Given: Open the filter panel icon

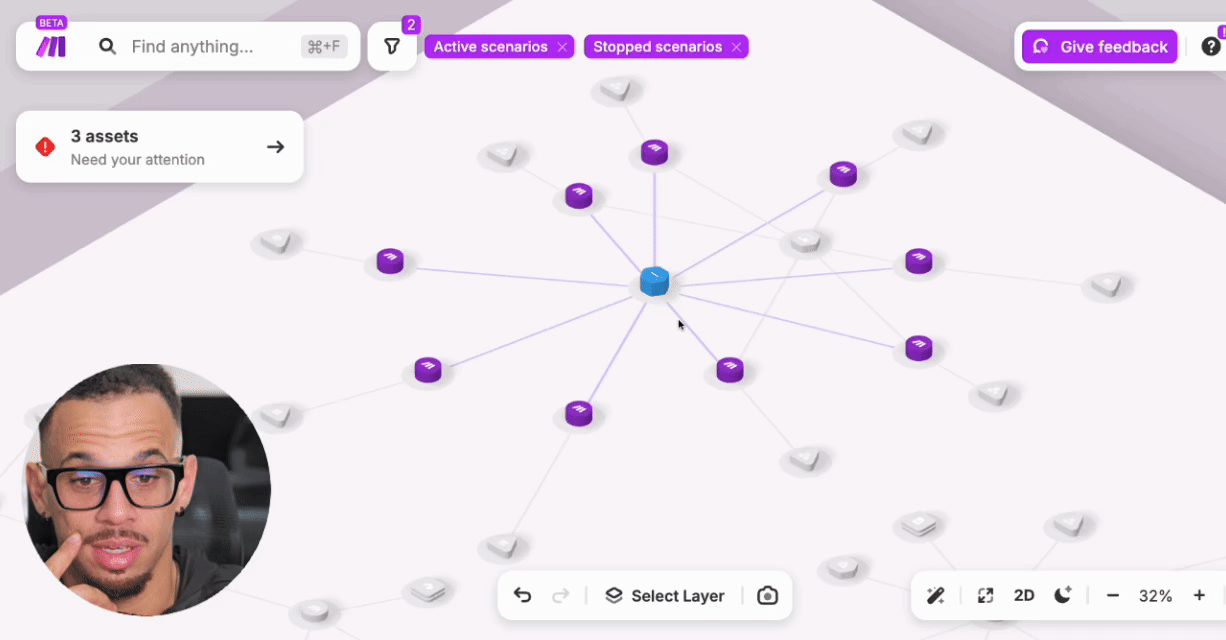Looking at the screenshot, I should pos(391,46).
